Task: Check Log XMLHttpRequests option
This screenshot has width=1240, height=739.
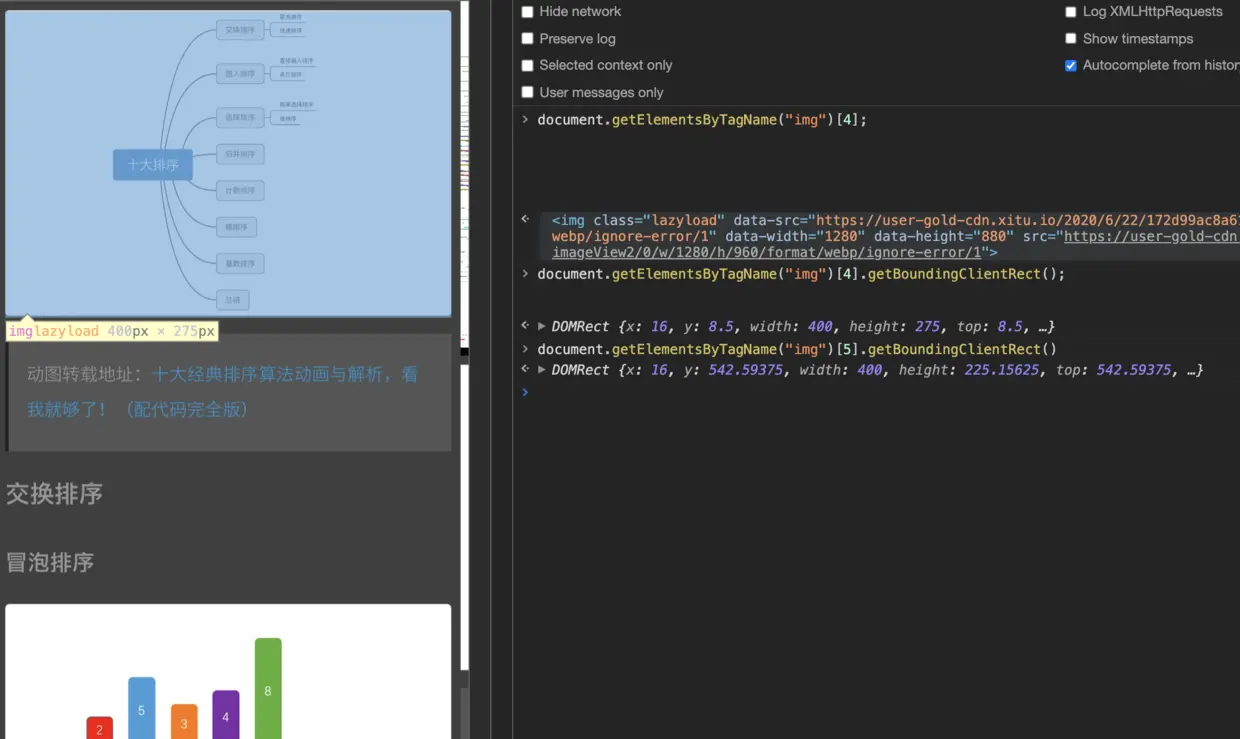Action: click(x=1071, y=12)
